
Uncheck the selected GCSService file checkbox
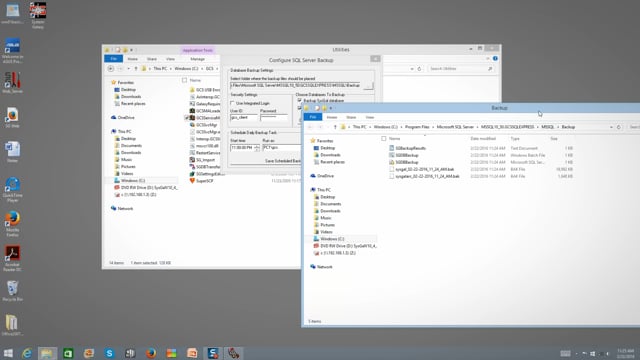(187, 118)
